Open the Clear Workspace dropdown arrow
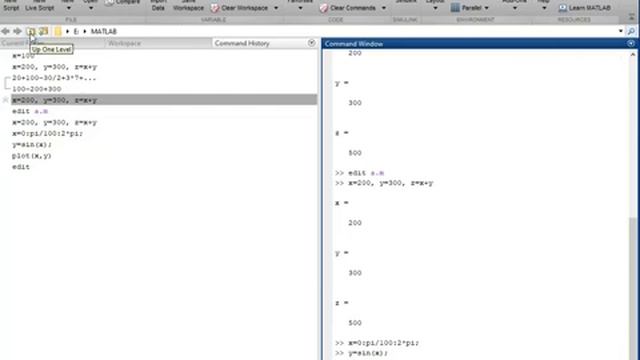This screenshot has height=360, width=640. click(x=276, y=8)
